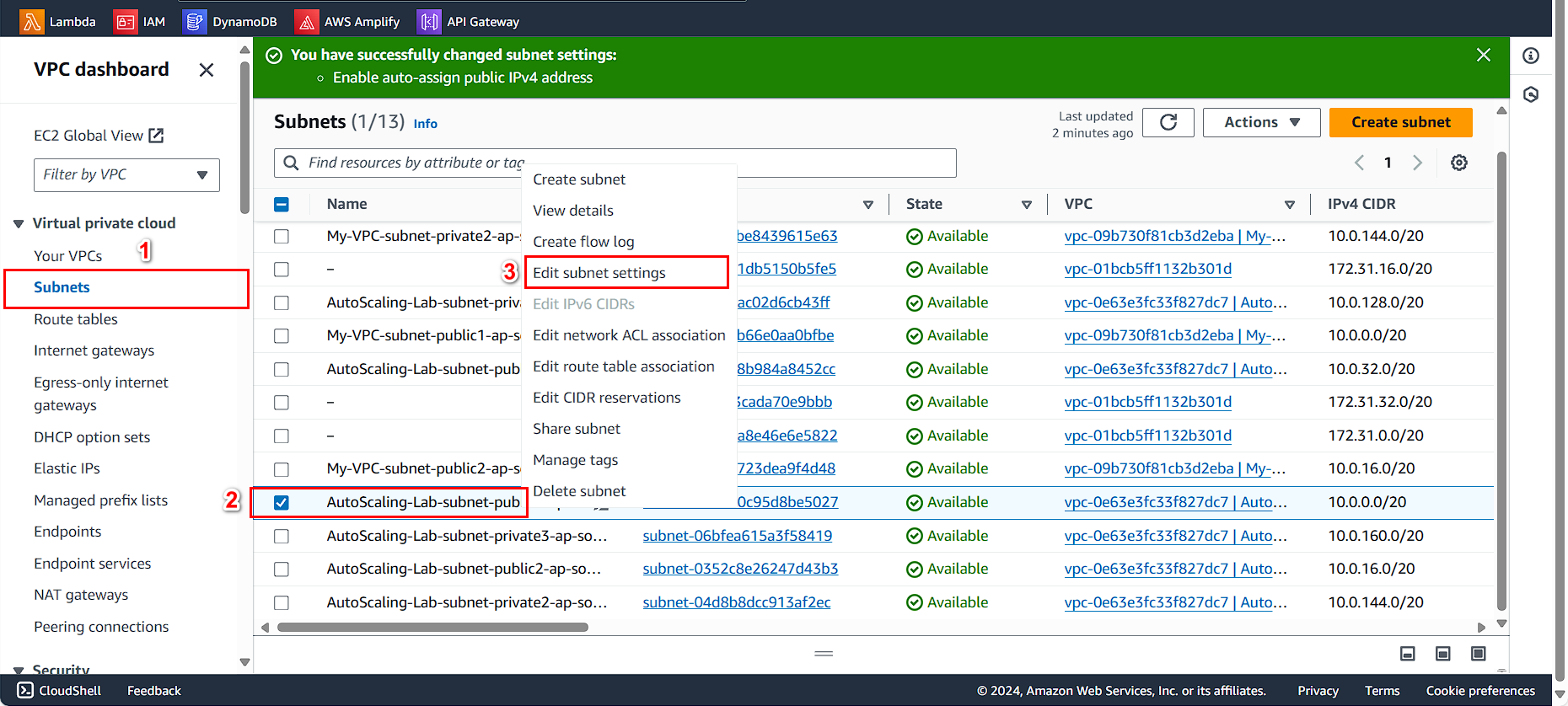Toggle the select-all subnets checkbox in header
The width and height of the screenshot is (1568, 706).
pyautogui.click(x=282, y=204)
